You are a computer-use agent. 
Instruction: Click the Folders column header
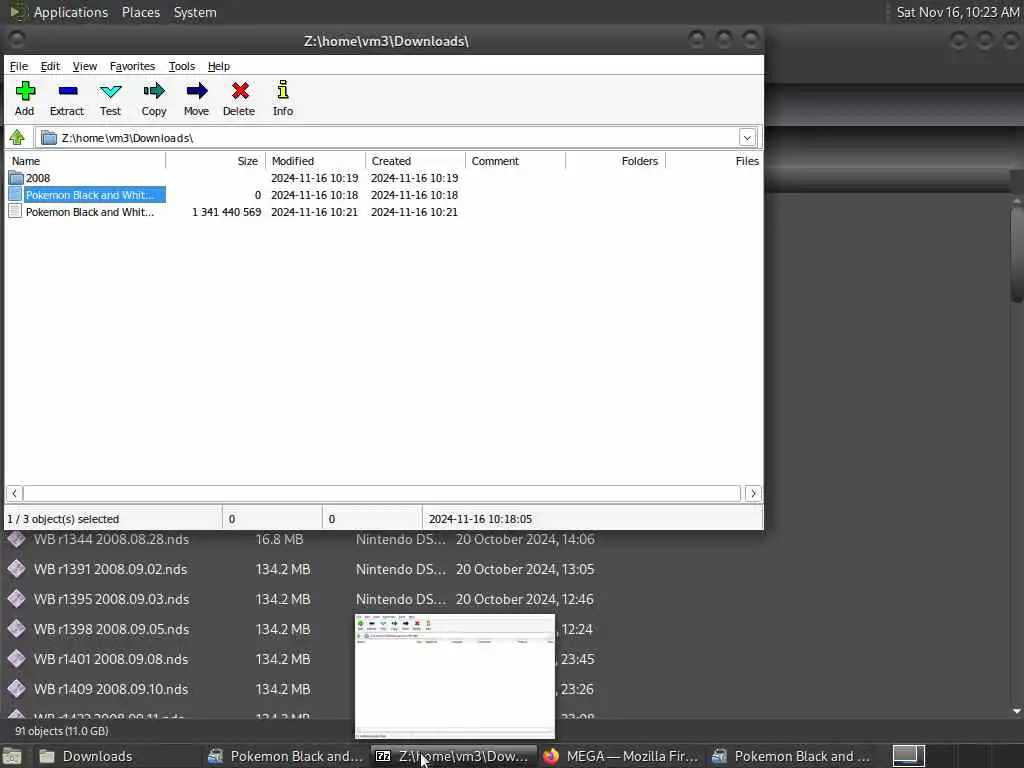tap(615, 161)
